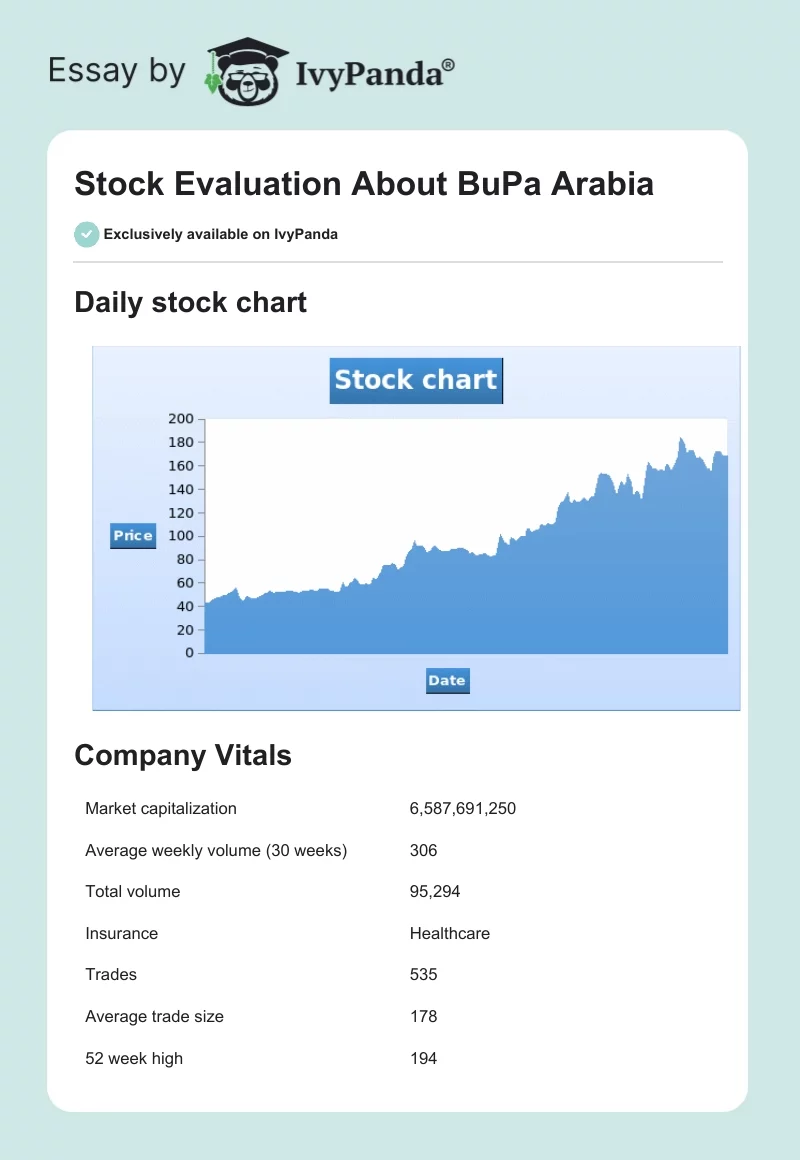Click the 200 mark on the price axis
The image size is (800, 1160).
(181, 419)
